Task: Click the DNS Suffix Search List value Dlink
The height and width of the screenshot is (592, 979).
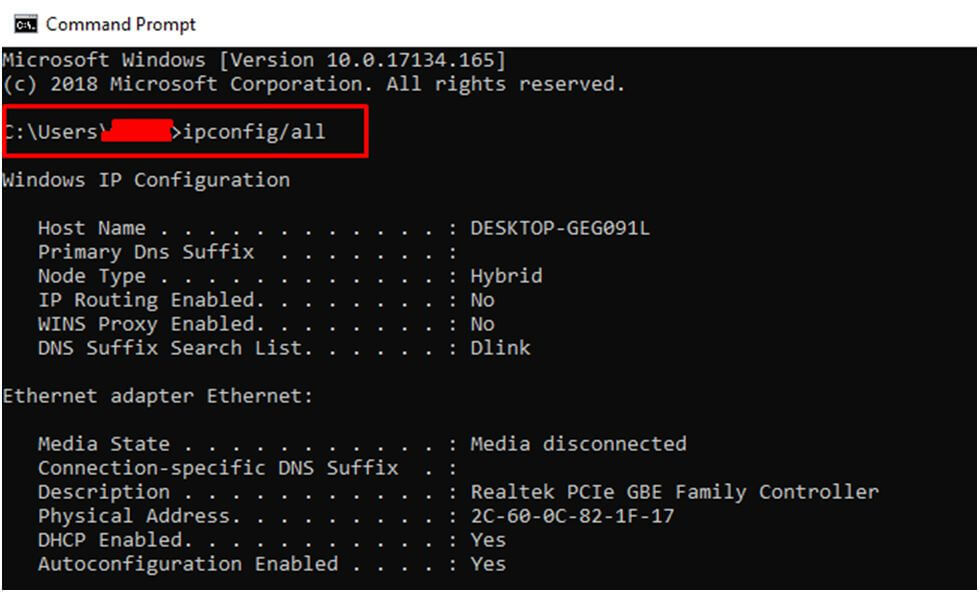Action: pos(500,348)
